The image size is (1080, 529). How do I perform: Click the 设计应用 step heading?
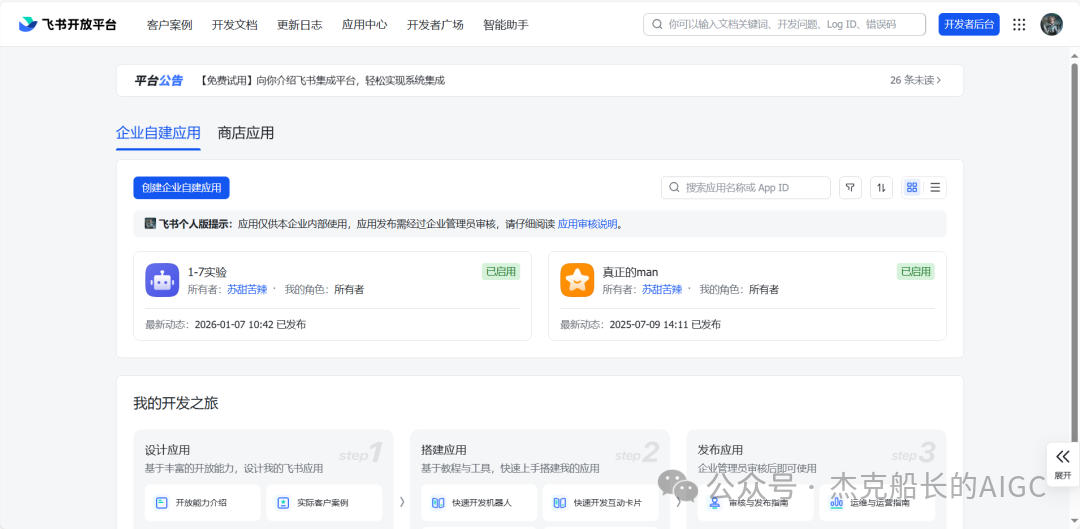(167, 450)
